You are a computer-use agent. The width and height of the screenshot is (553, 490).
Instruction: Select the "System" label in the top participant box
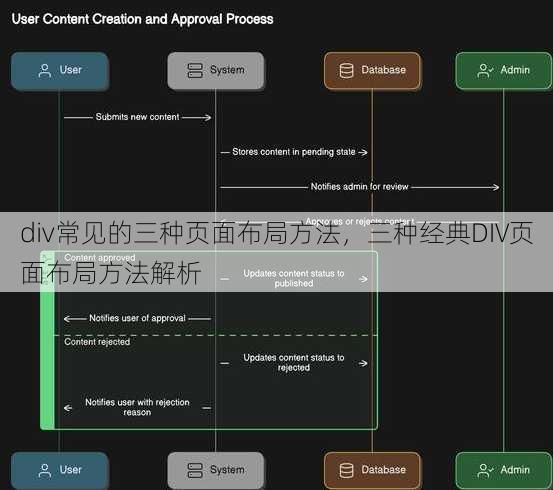[x=227, y=70]
